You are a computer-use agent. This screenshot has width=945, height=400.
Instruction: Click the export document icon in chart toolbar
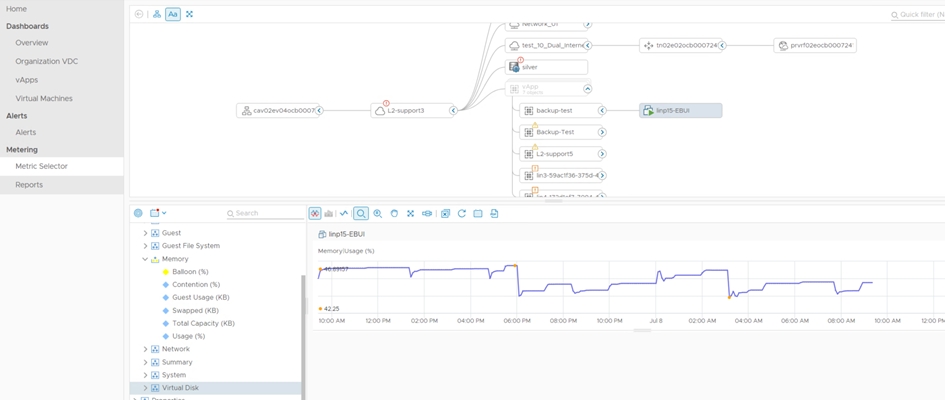click(x=495, y=213)
